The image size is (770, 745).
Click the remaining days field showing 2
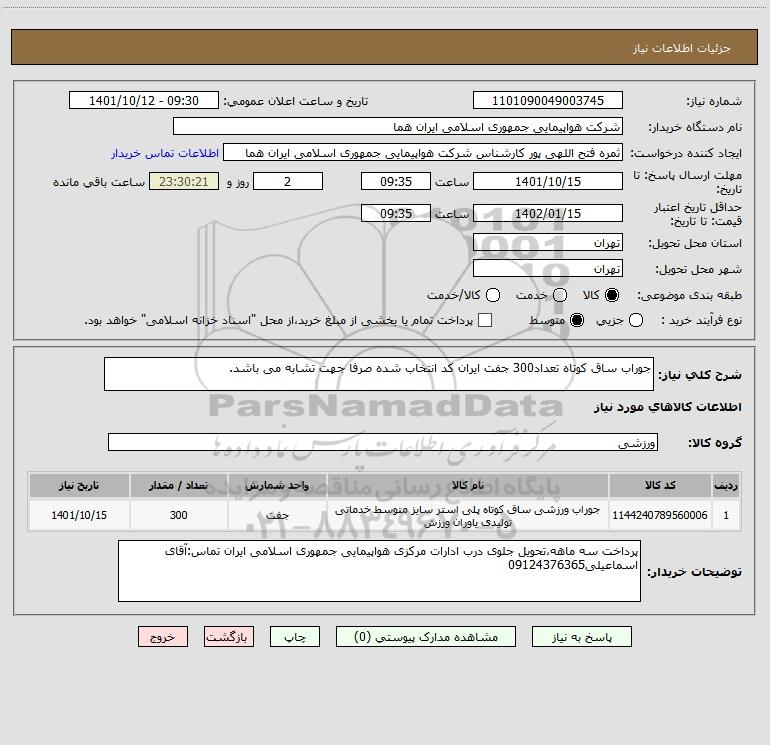[x=288, y=182]
